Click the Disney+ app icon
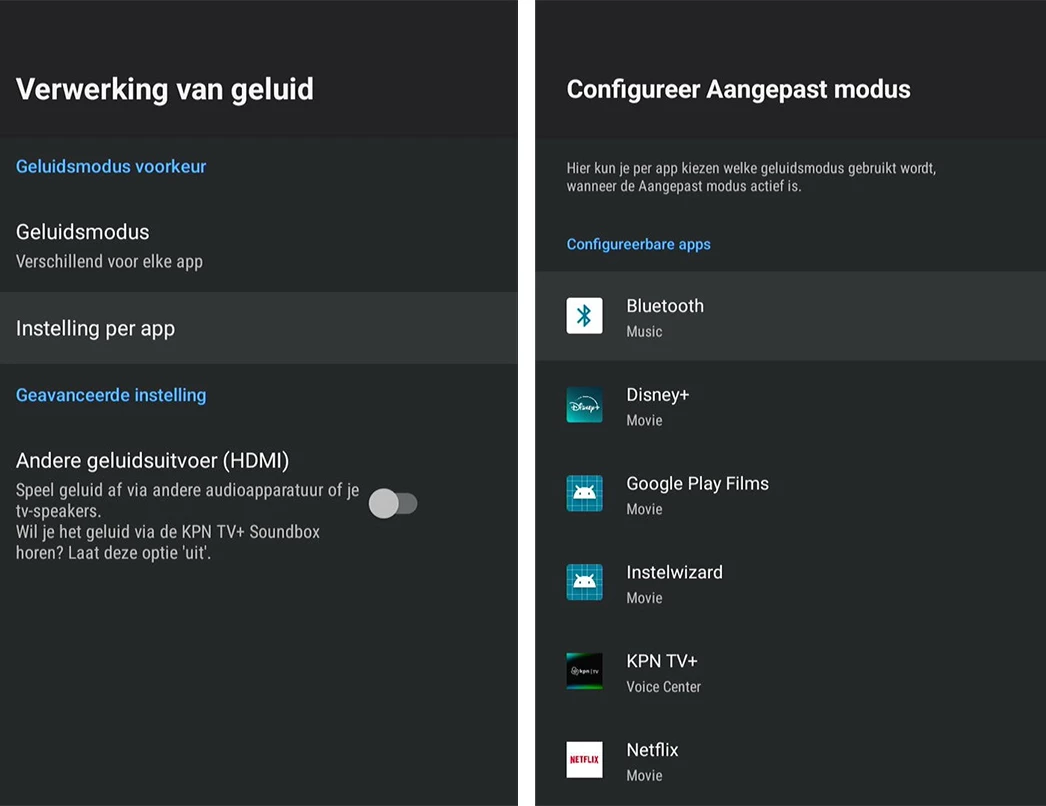The height and width of the screenshot is (806, 1046). 584,405
